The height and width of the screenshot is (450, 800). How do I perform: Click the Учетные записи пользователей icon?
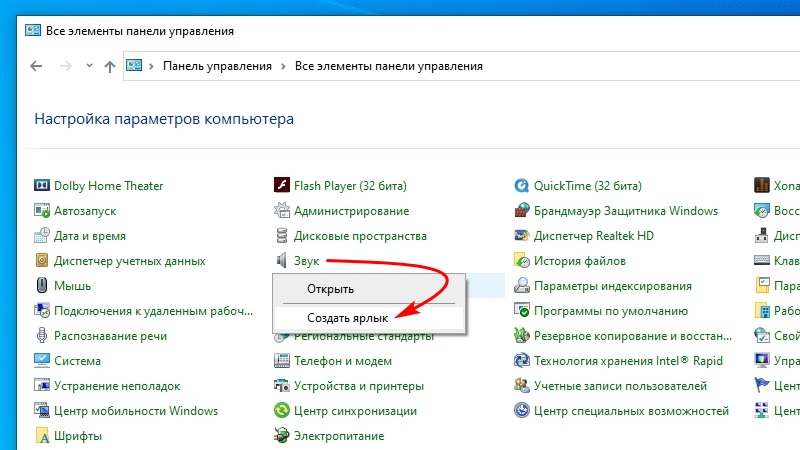(x=521, y=385)
